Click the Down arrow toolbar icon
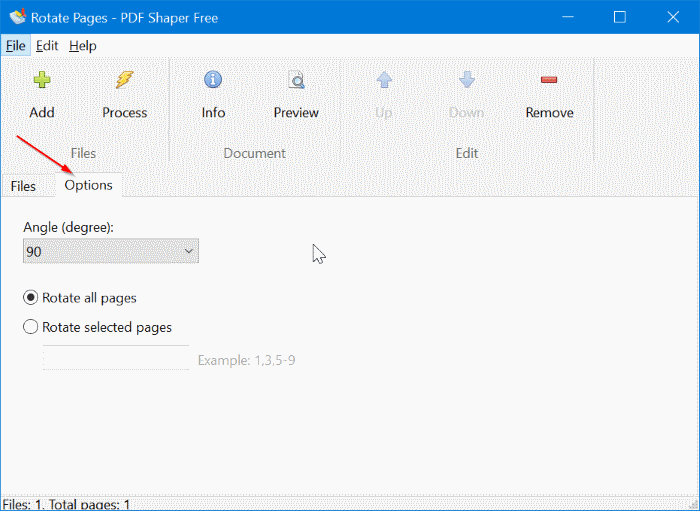 [467, 80]
